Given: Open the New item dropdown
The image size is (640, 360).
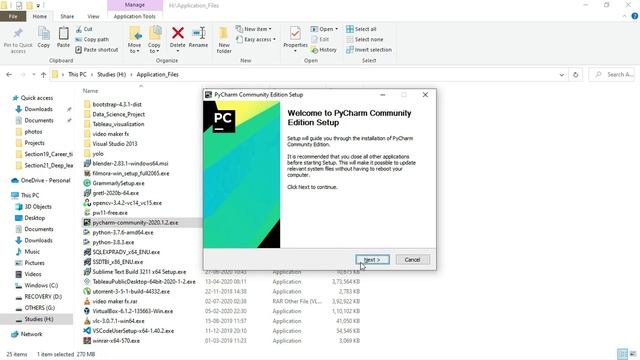Looking at the screenshot, I should tap(253, 29).
